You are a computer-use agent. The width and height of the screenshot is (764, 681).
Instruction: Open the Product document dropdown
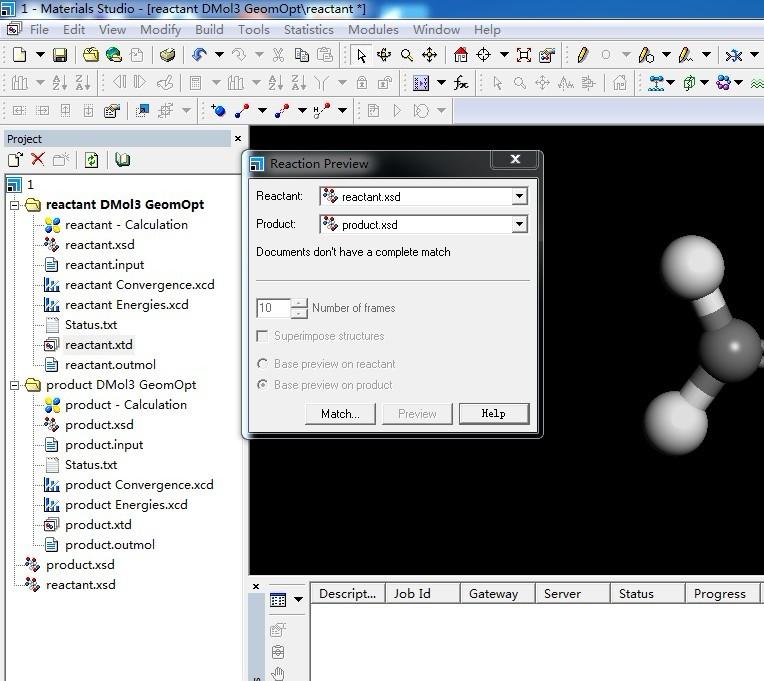pos(519,225)
